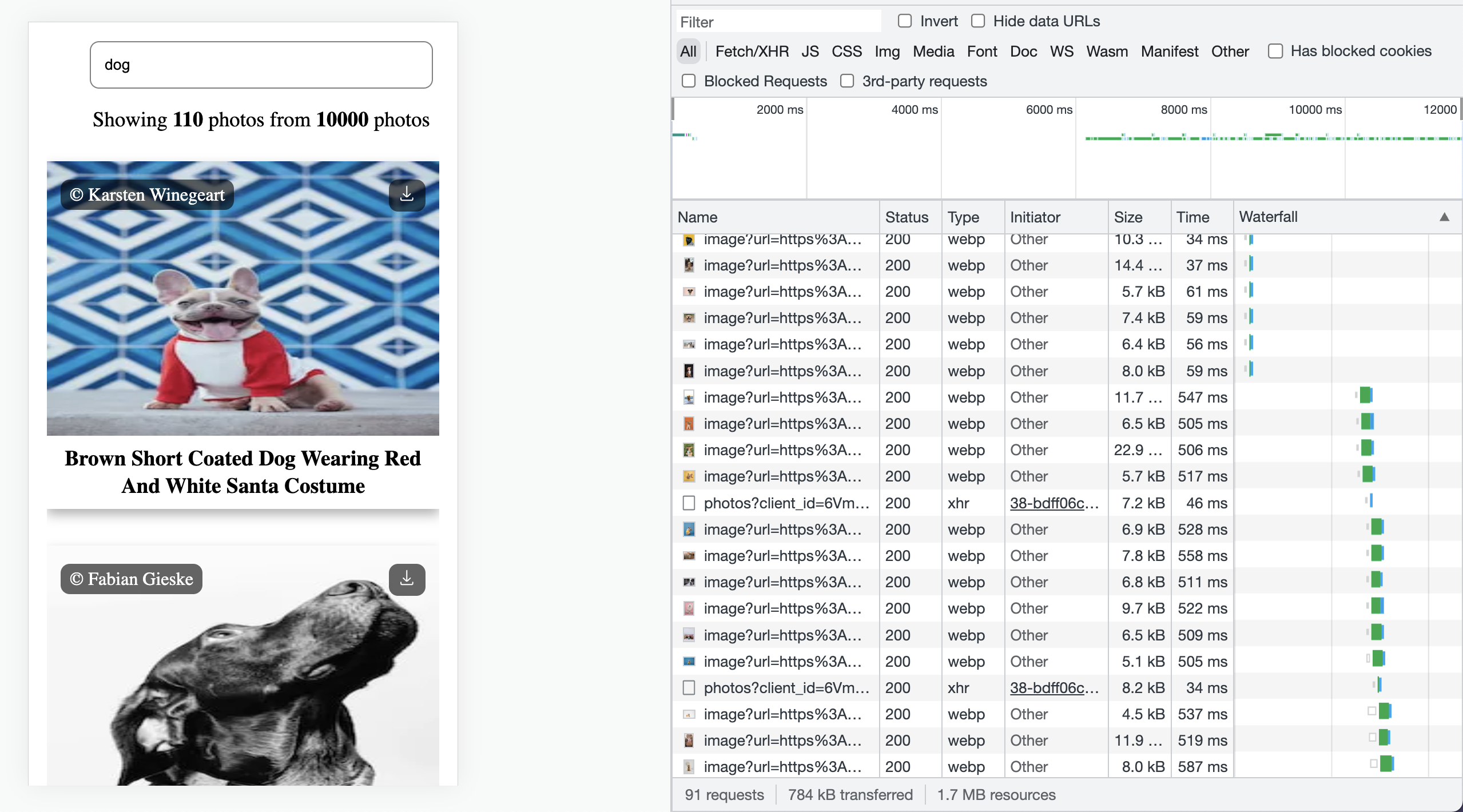Click thumbnail of the 587 ms image request
This screenshot has height=812, width=1463.
coord(689,767)
